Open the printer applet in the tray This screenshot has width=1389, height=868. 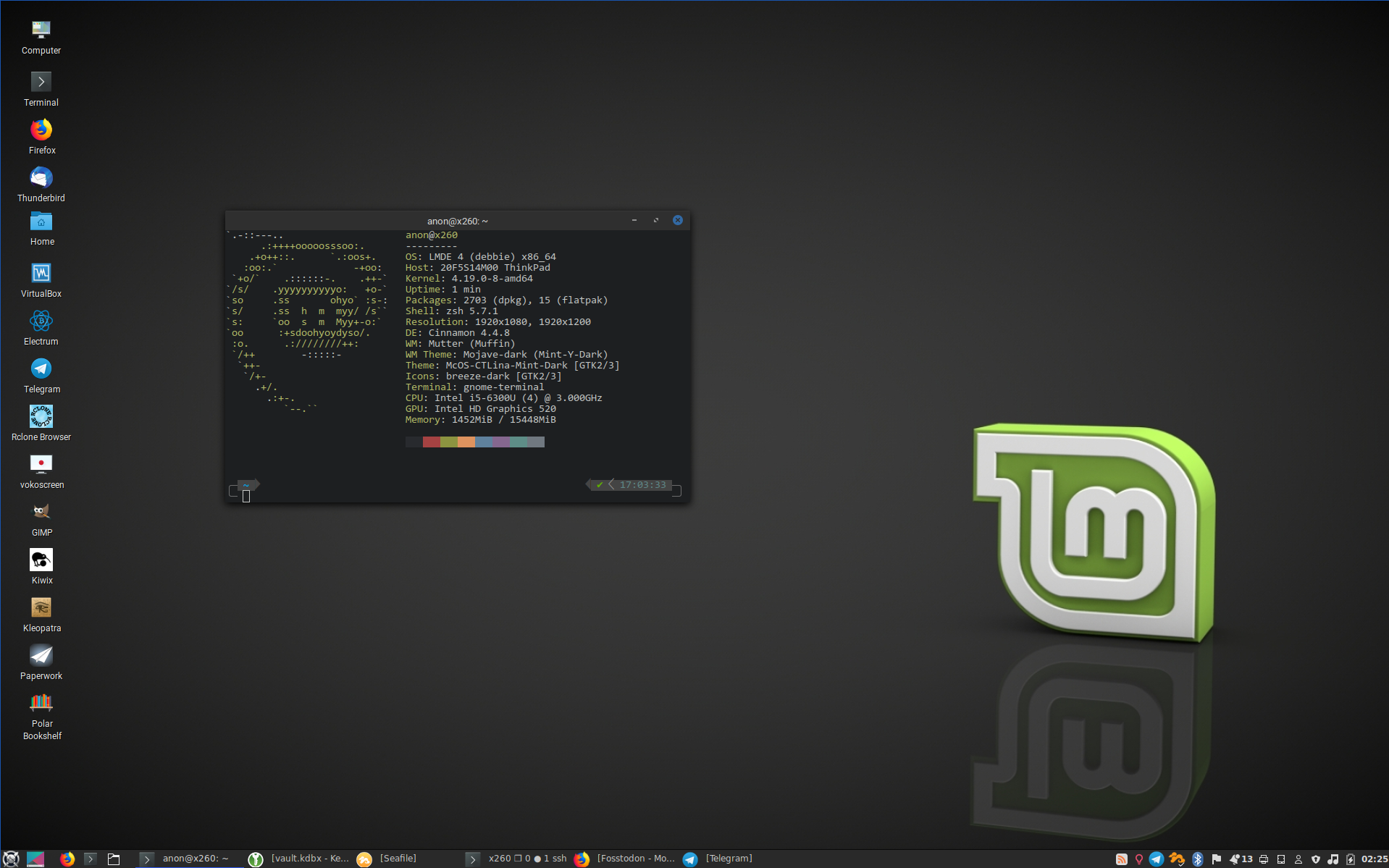point(1264,859)
